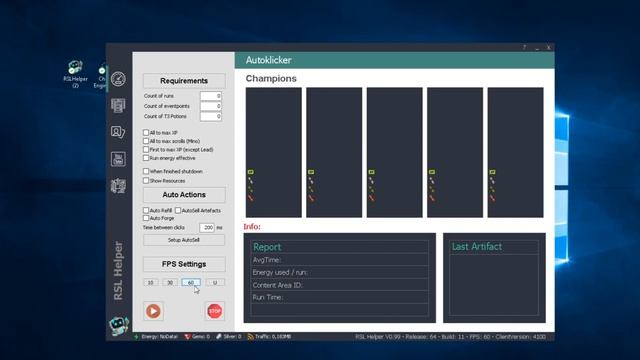Image resolution: width=640 pixels, height=360 pixels.
Task: Open the RSLHelper (2) desktop shortcut
Action: pyautogui.click(x=76, y=74)
